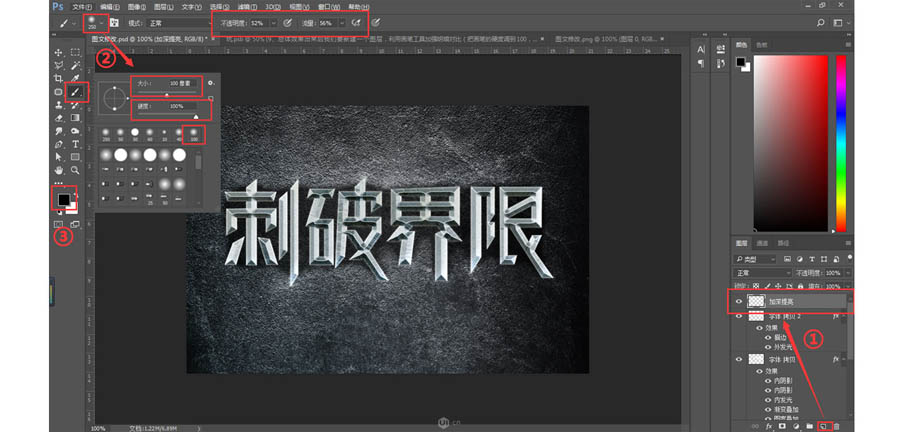Select the Hand tool
The height and width of the screenshot is (432, 900).
(59, 170)
